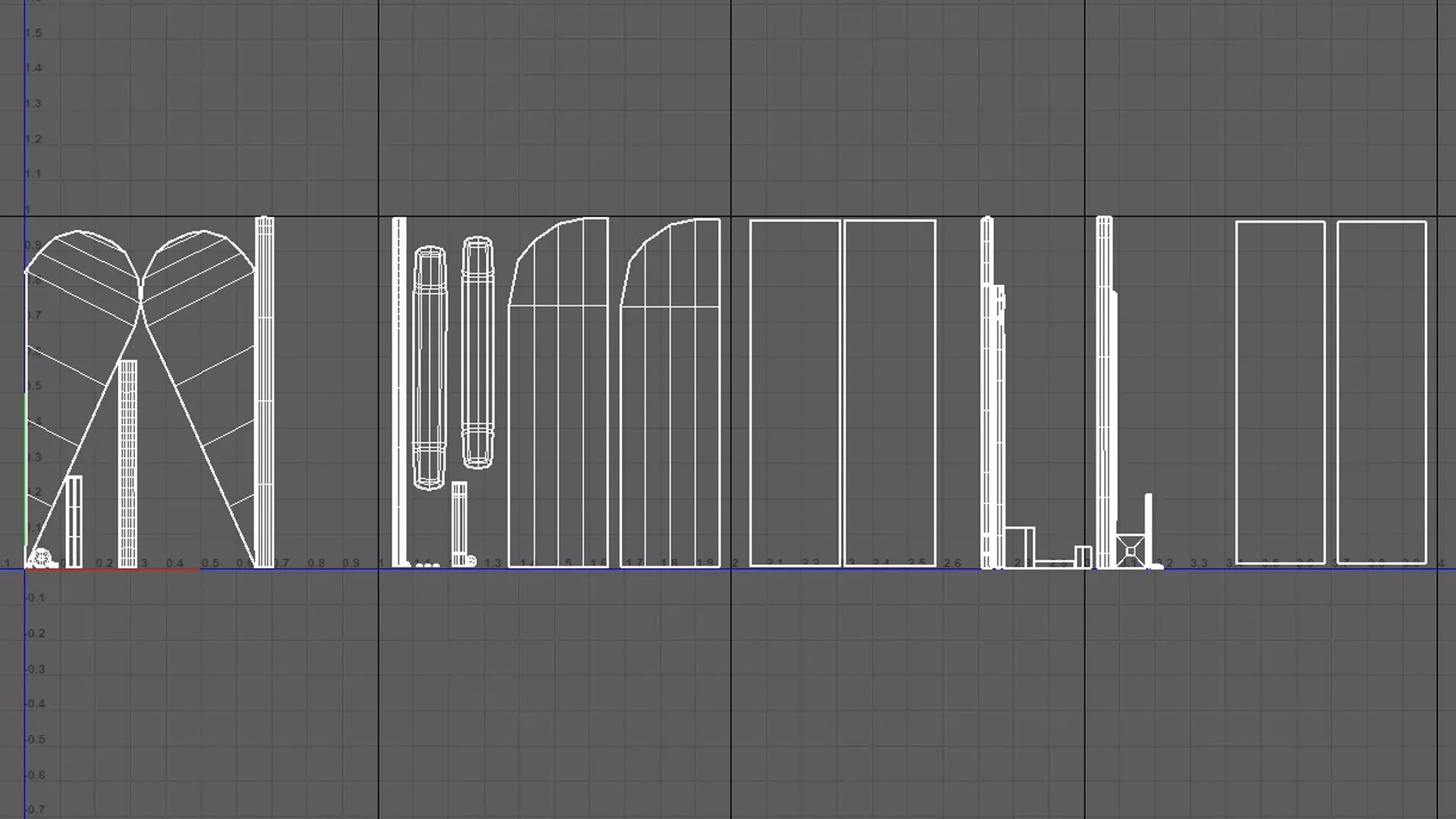Select the shorter right capsule-shaped UV shell

(478, 353)
